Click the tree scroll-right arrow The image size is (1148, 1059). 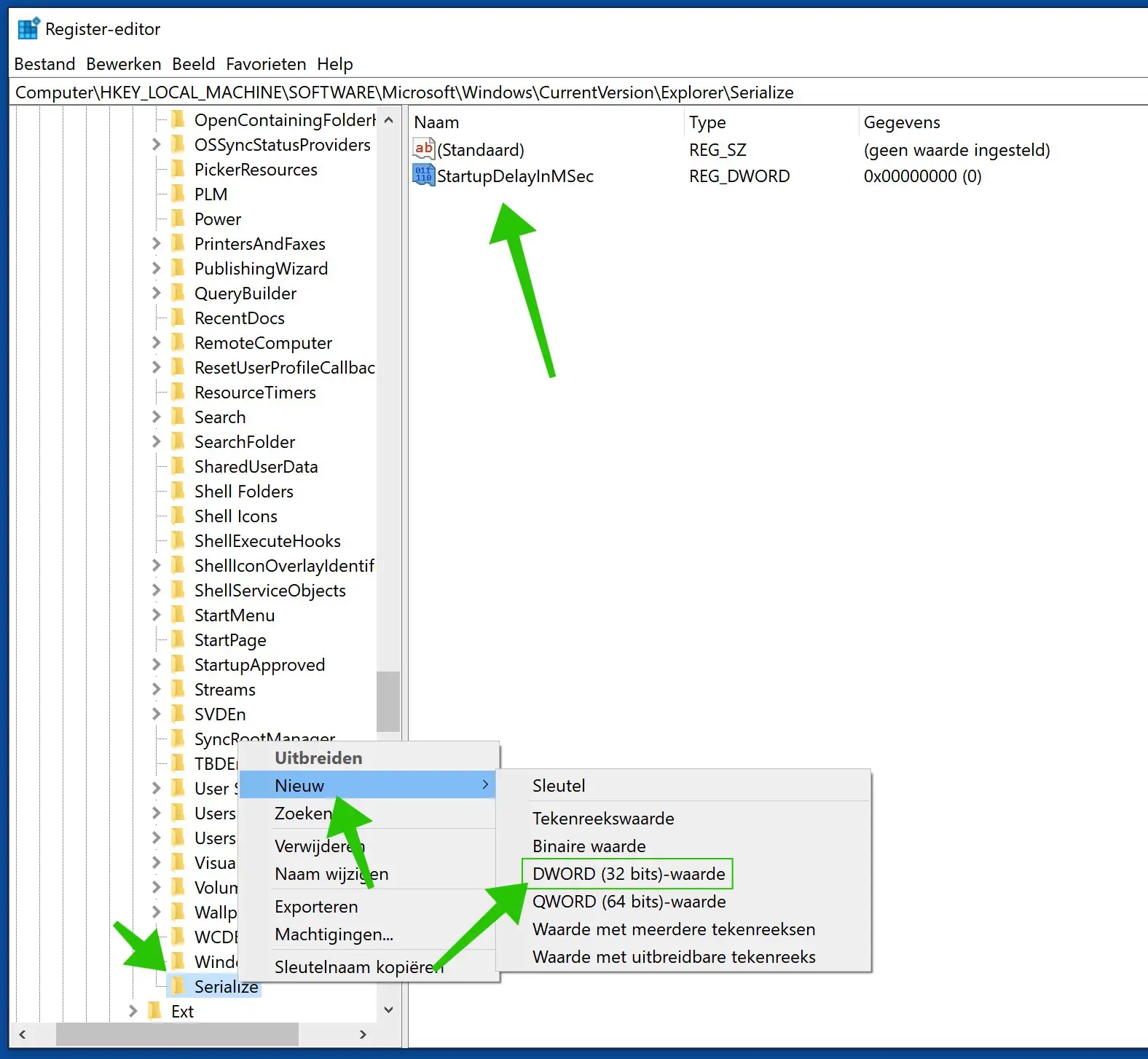tap(363, 1034)
